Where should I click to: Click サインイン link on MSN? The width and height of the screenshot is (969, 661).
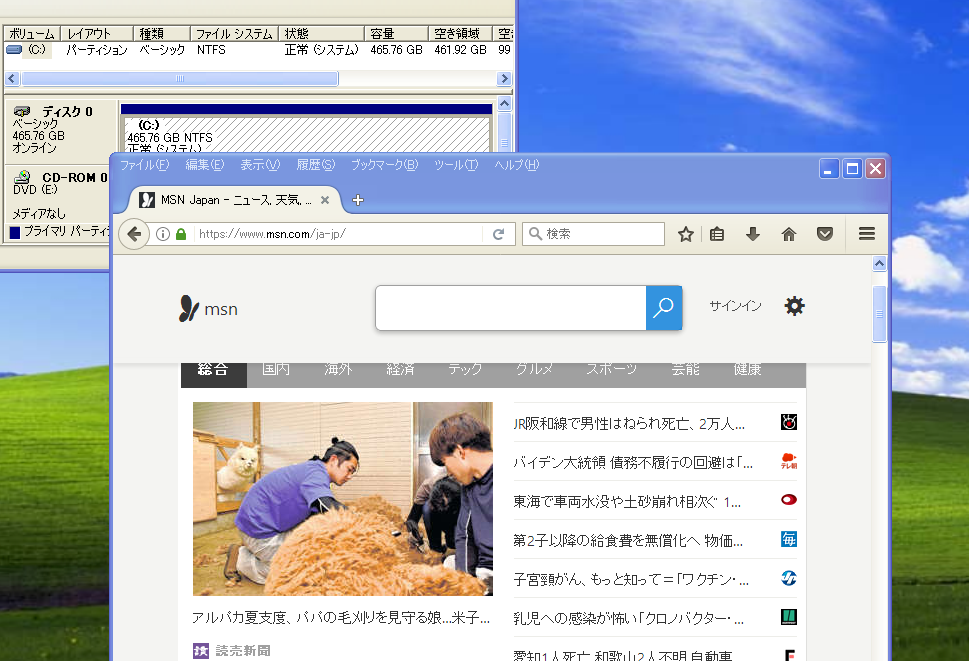click(735, 306)
